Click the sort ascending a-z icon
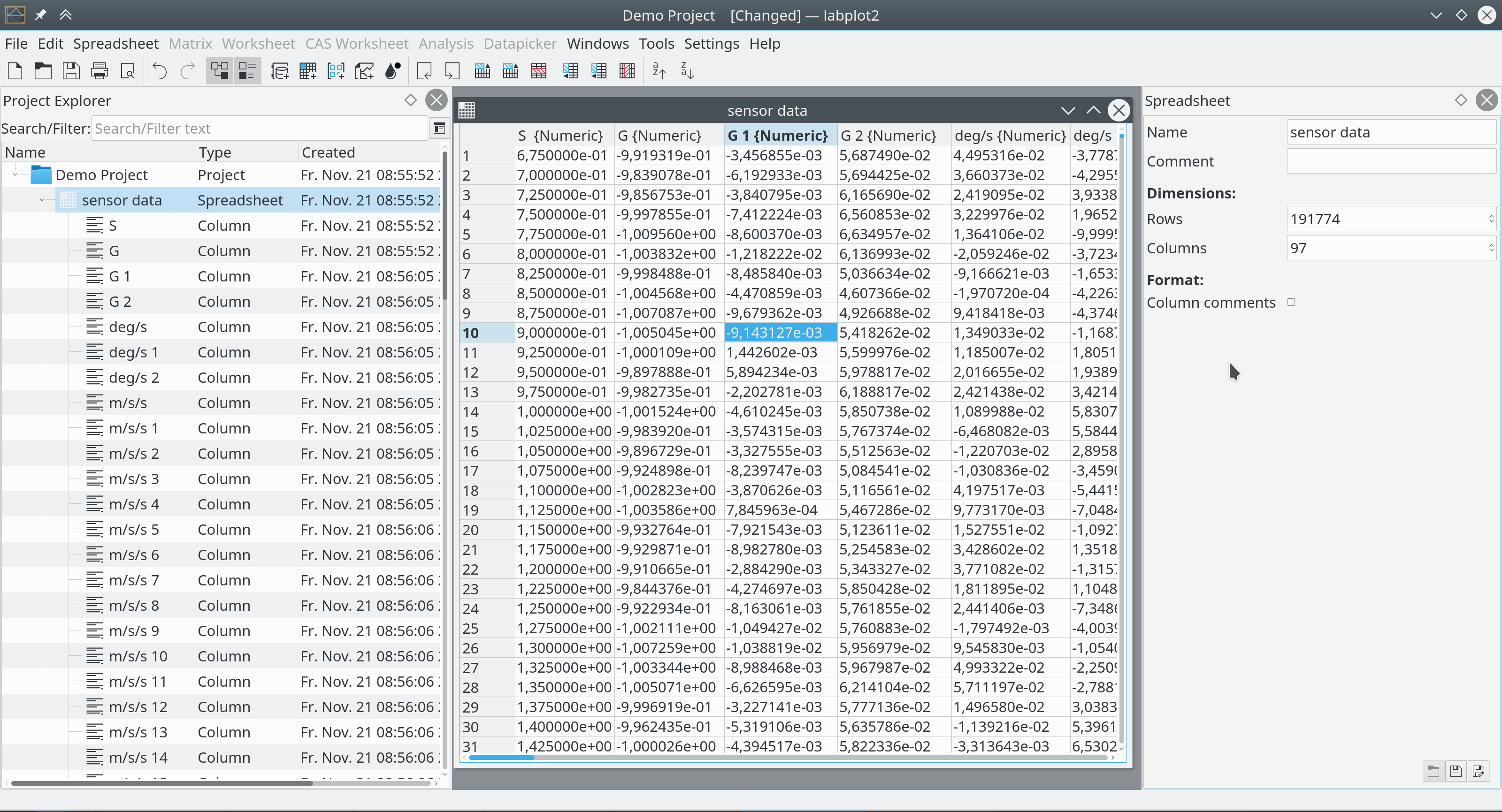Image resolution: width=1502 pixels, height=812 pixels. (659, 71)
